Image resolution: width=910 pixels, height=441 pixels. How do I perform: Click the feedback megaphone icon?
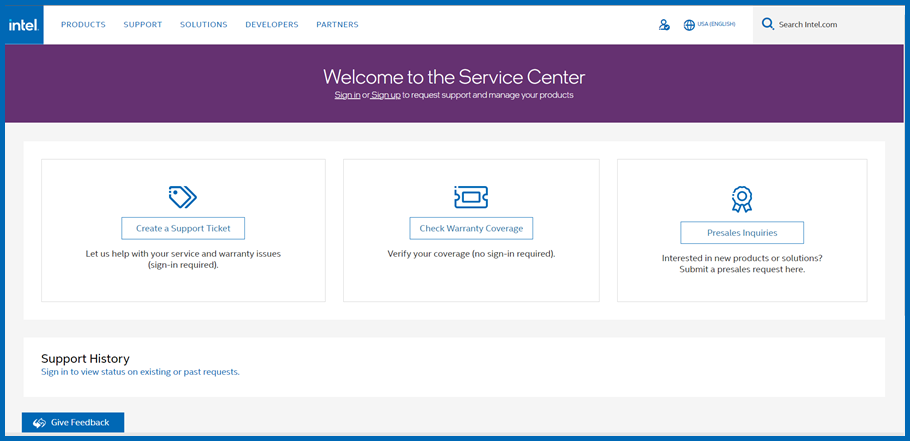pos(39,423)
